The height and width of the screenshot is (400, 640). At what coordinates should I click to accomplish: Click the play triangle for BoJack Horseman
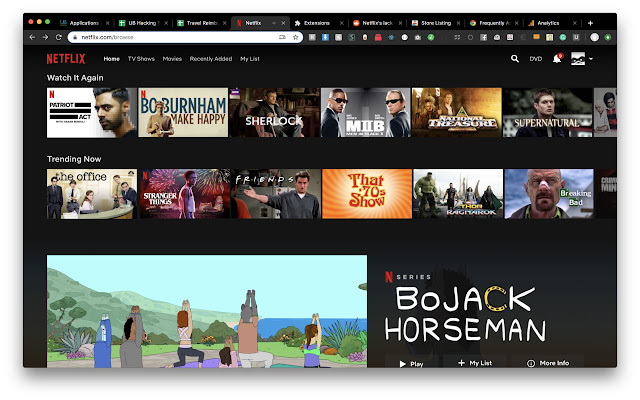click(x=402, y=364)
